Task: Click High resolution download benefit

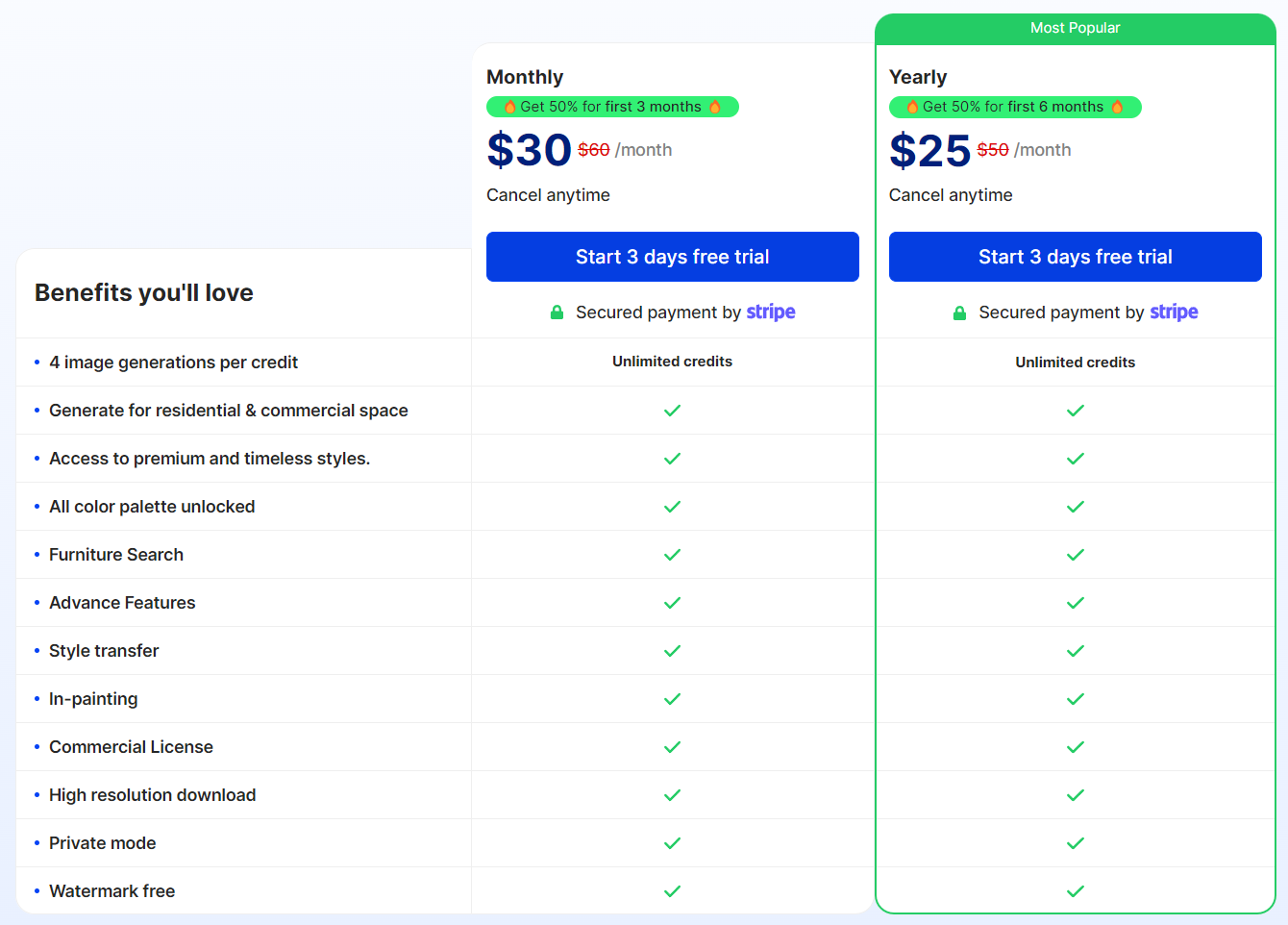Action: pos(152,795)
